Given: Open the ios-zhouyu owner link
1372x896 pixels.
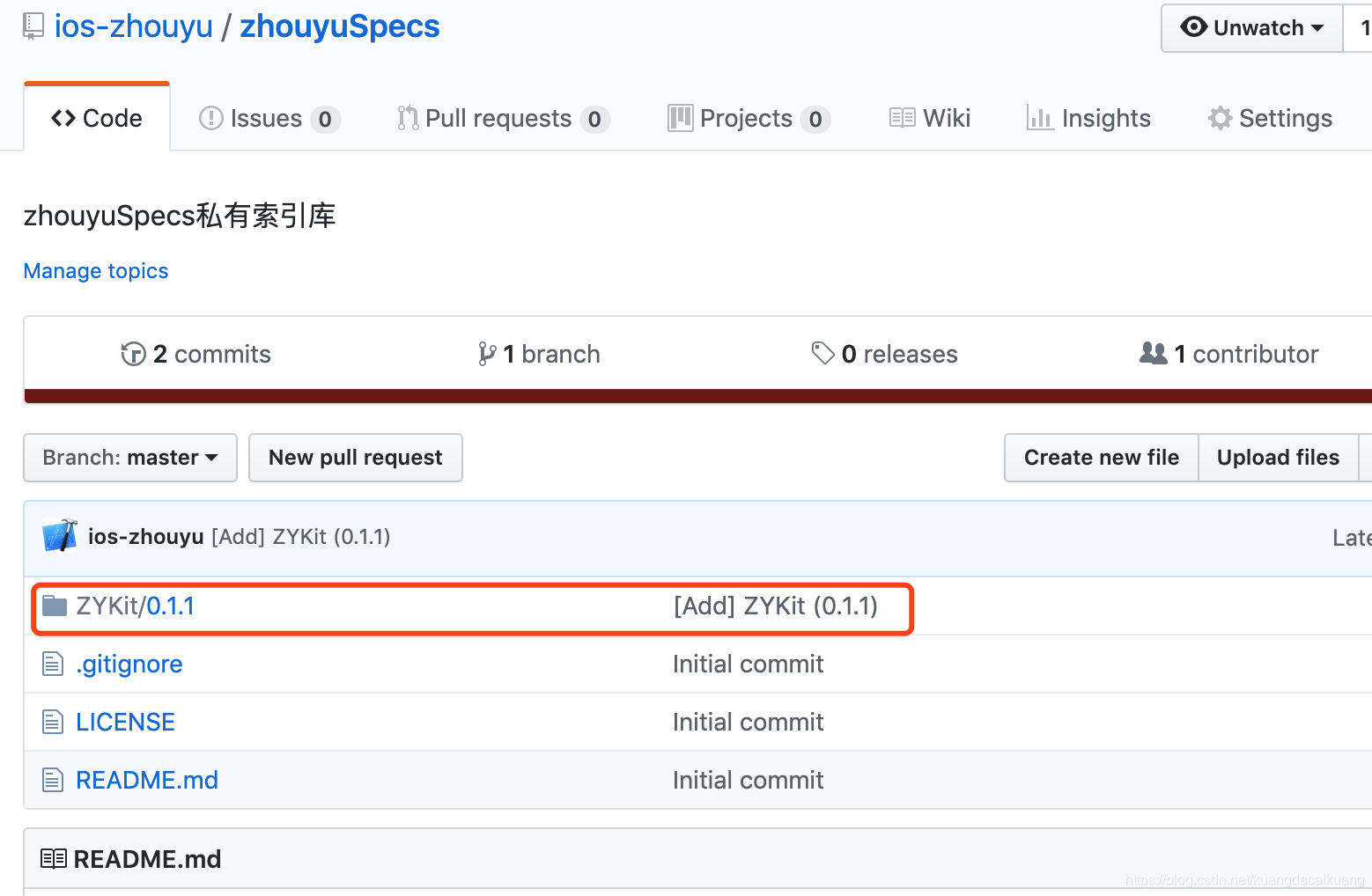Looking at the screenshot, I should click(134, 26).
